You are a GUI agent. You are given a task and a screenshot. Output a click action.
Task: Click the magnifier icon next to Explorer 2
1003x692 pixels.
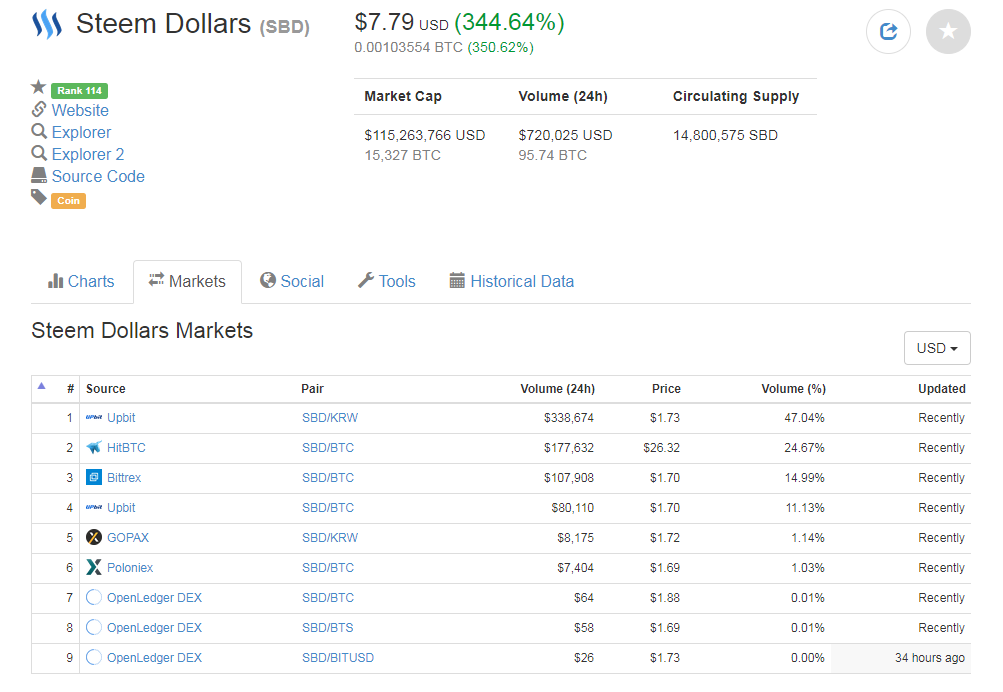click(39, 153)
